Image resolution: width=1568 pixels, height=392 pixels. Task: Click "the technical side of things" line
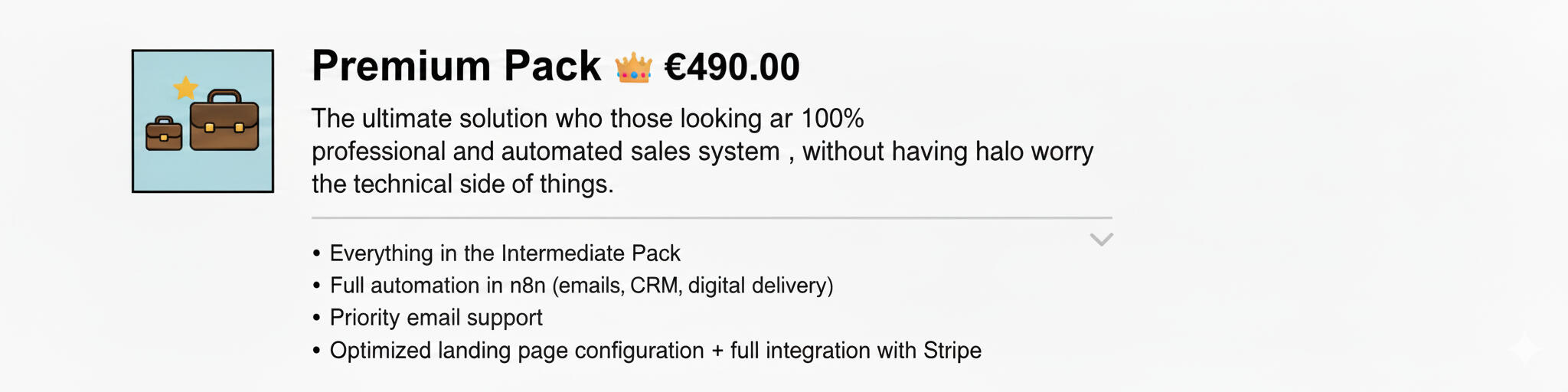click(462, 185)
